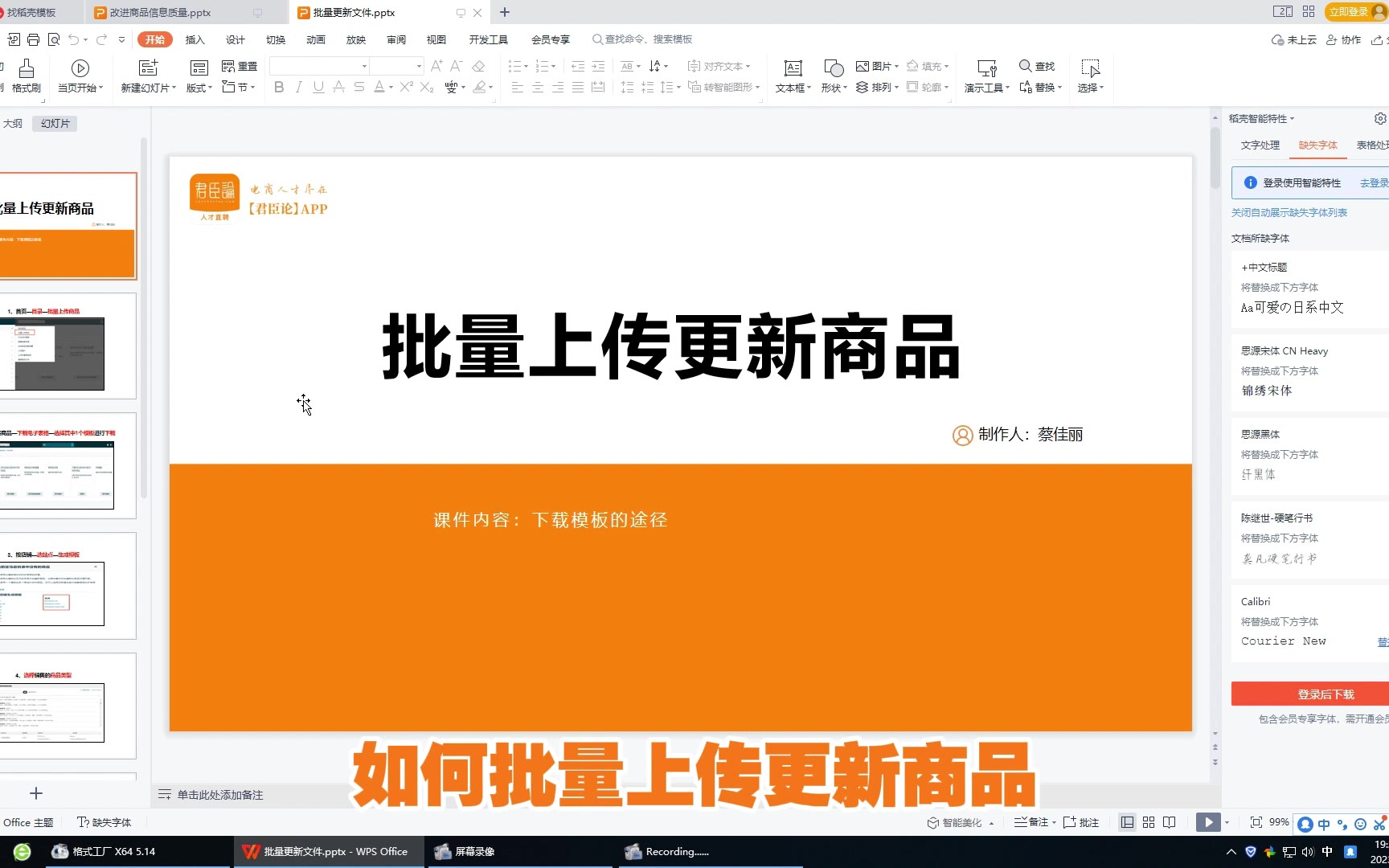1389x868 pixels.
Task: Click the print icon in quick toolbar
Action: click(33, 39)
